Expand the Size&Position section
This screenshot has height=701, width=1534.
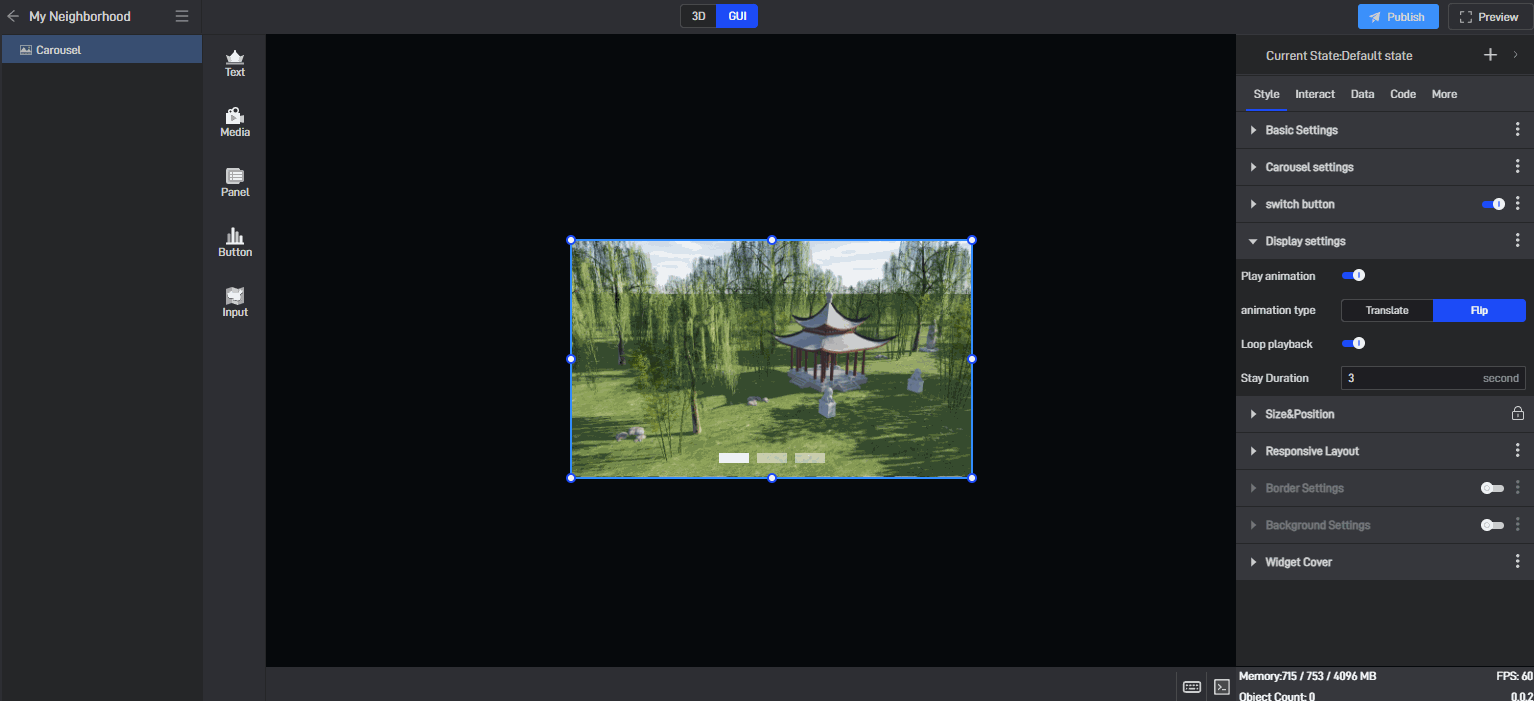1253,414
